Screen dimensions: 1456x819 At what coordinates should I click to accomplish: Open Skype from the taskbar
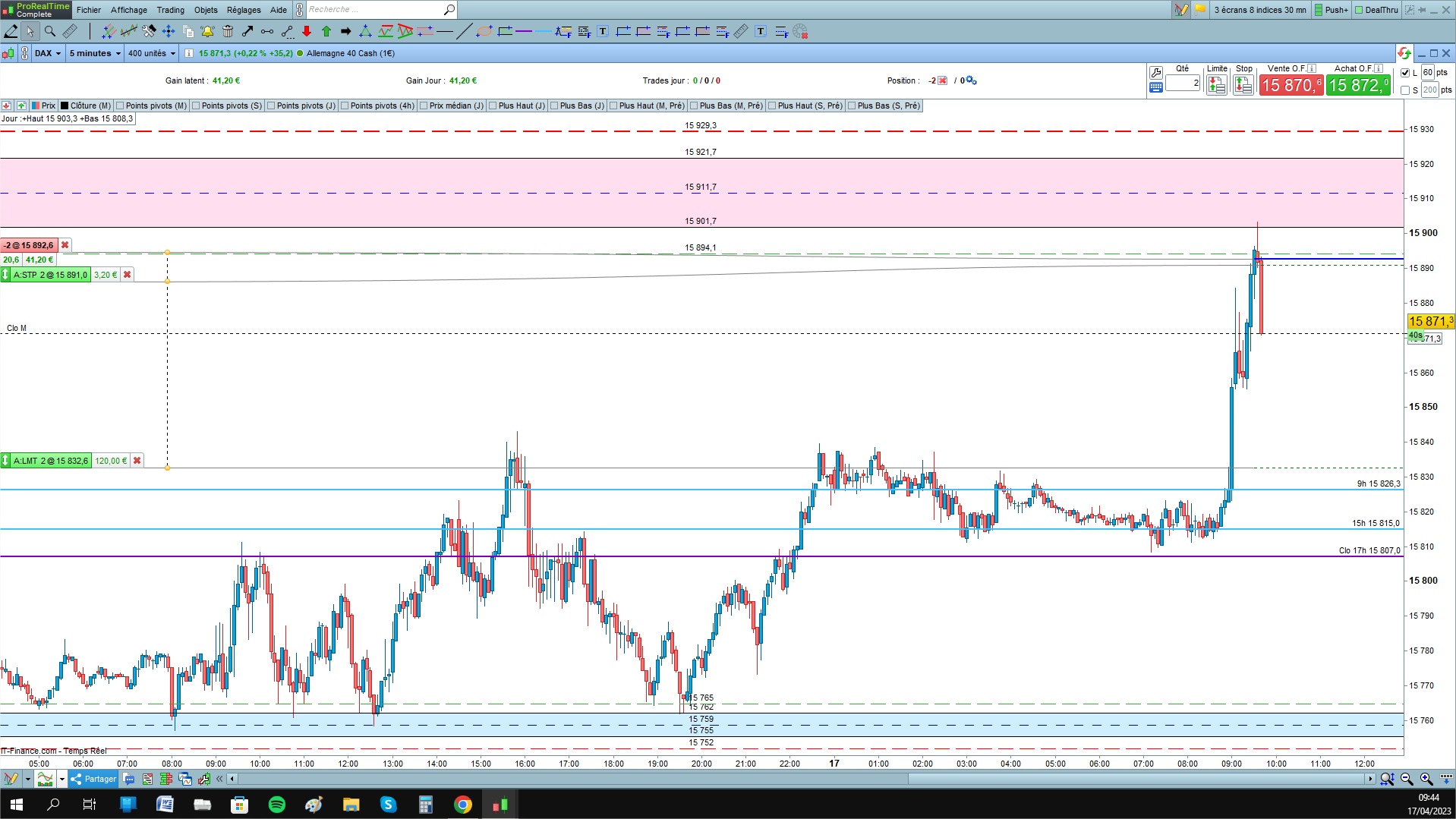[x=388, y=805]
